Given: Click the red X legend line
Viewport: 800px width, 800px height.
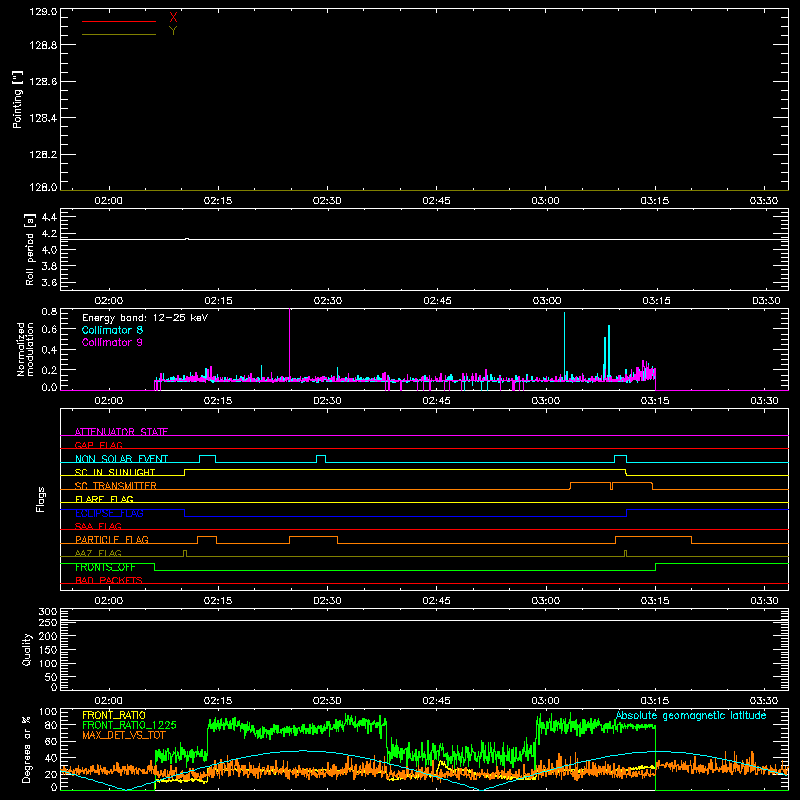Looking at the screenshot, I should coord(119,21).
